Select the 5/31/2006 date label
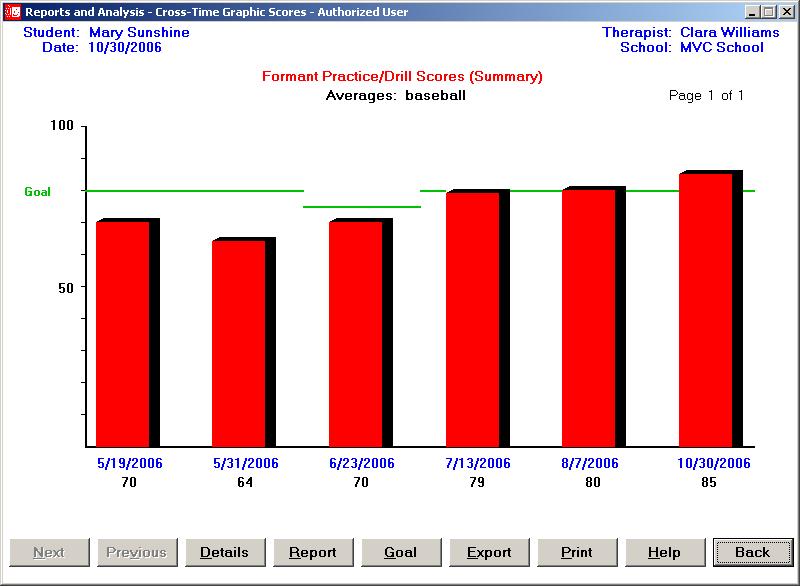Image resolution: width=800 pixels, height=586 pixels. [246, 463]
